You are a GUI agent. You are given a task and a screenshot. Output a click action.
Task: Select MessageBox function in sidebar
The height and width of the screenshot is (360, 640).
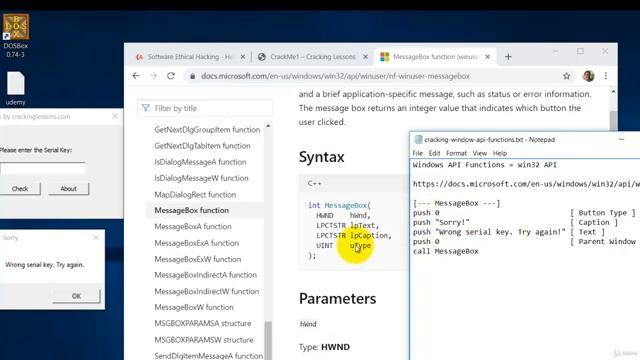(191, 211)
